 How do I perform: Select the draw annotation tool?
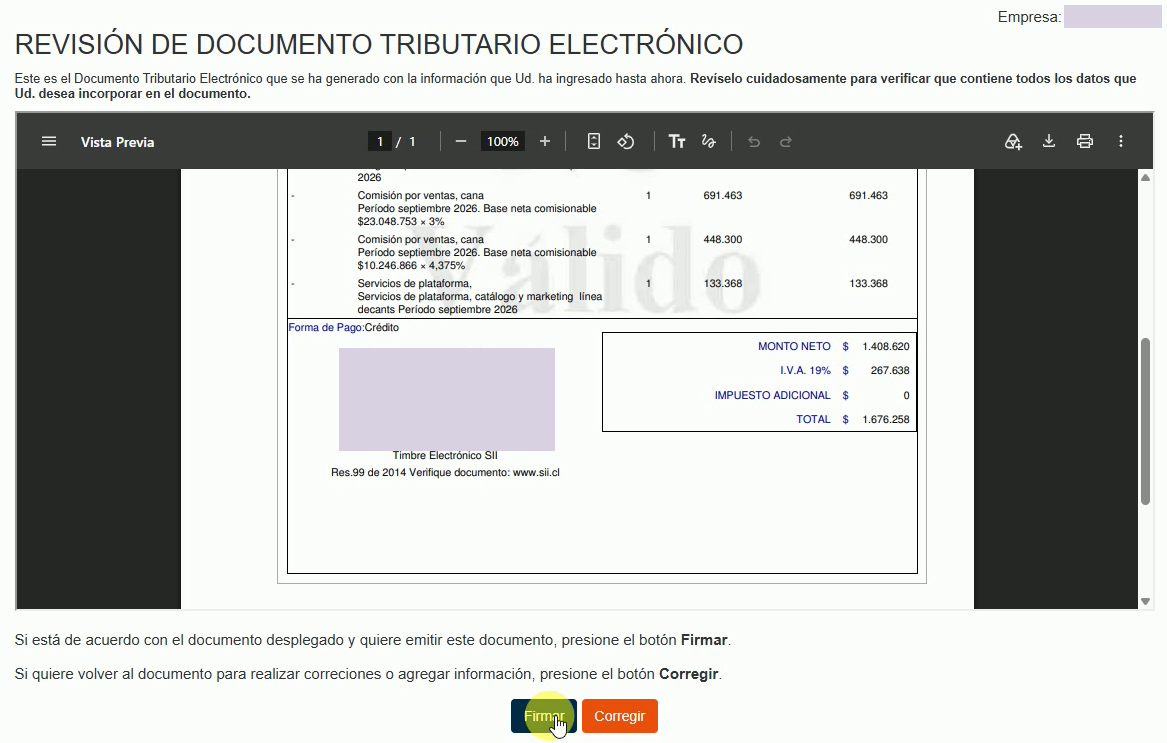pos(709,141)
